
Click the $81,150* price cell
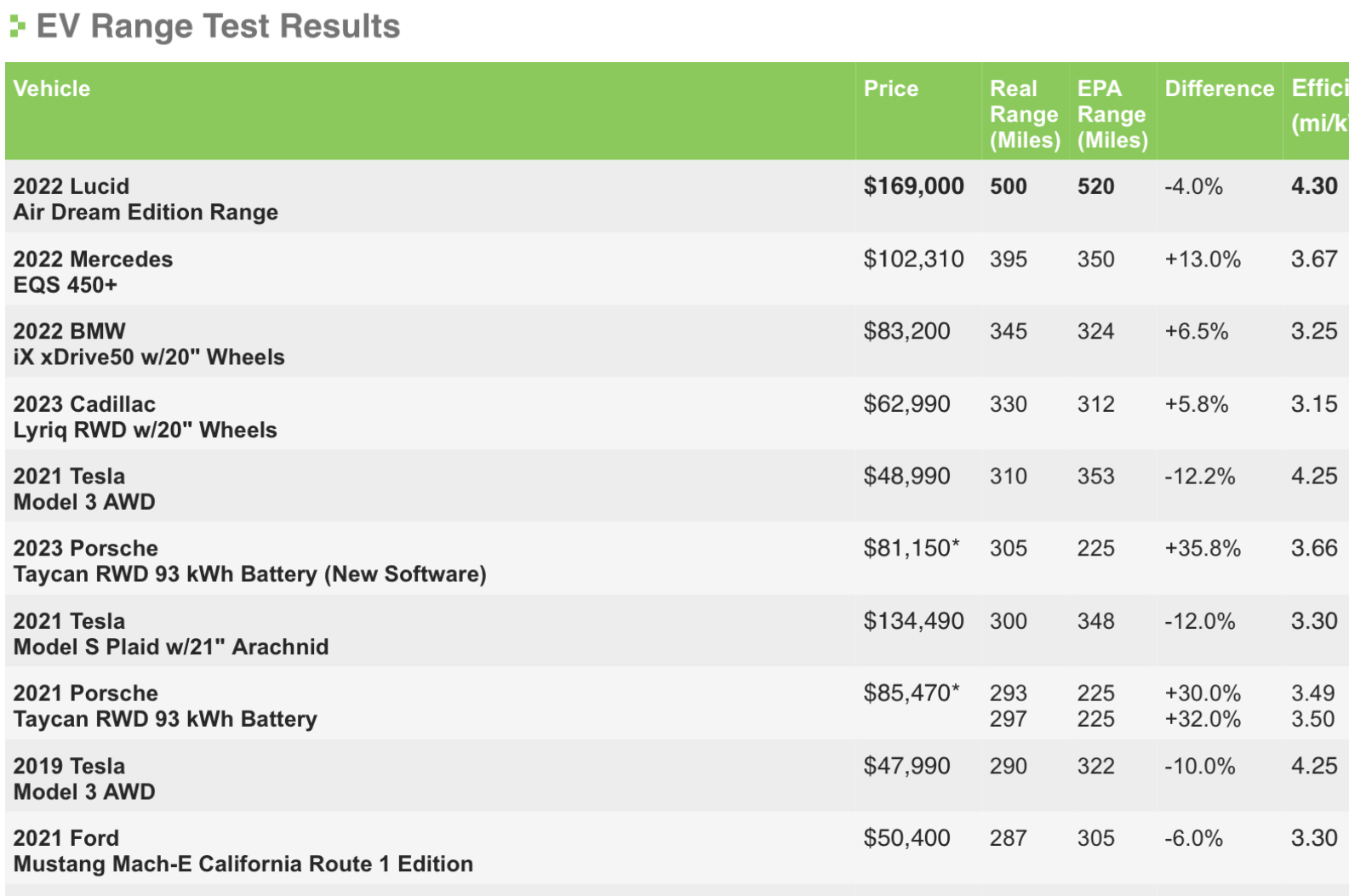tap(912, 548)
